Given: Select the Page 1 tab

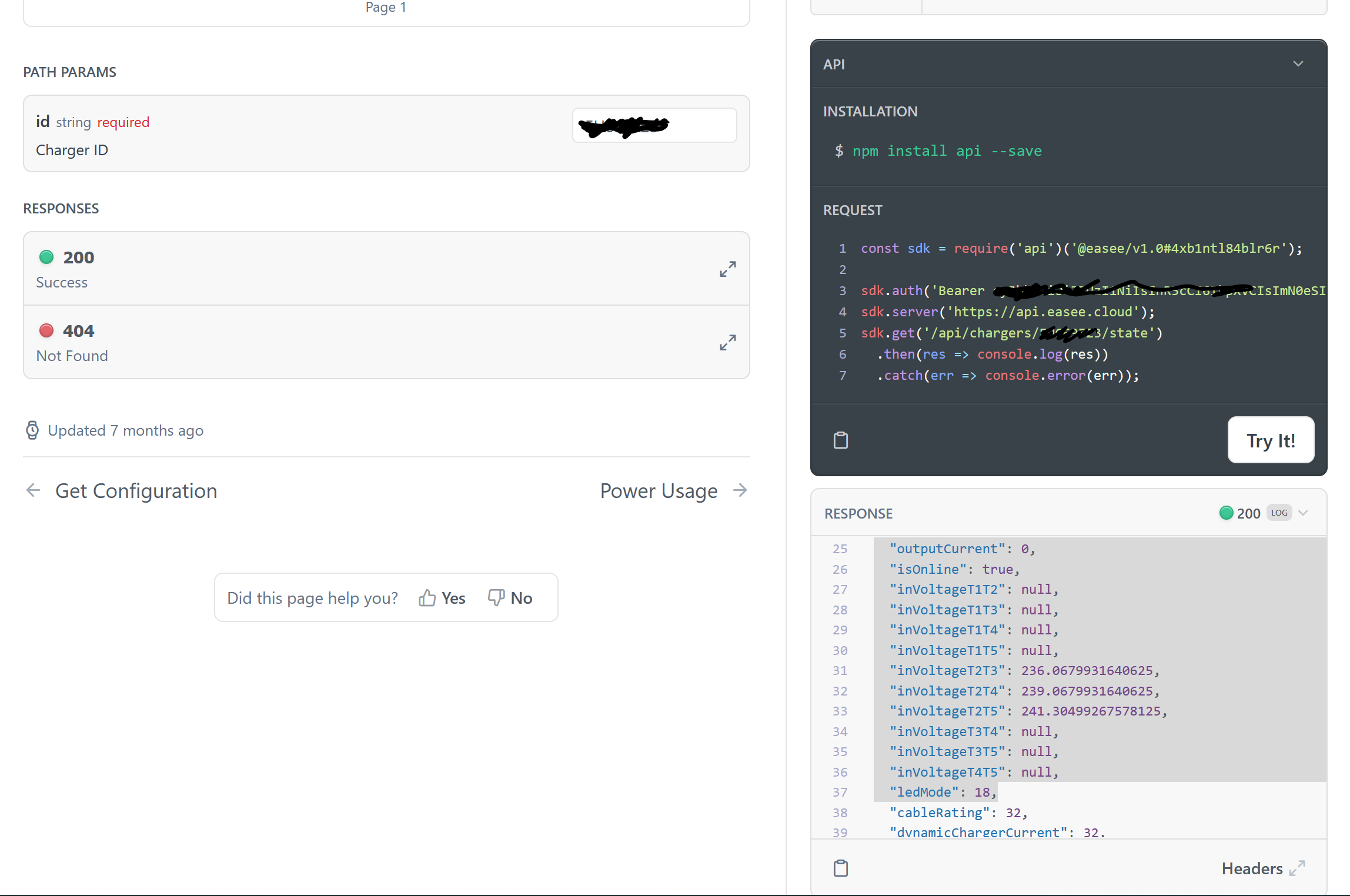Looking at the screenshot, I should pyautogui.click(x=386, y=8).
